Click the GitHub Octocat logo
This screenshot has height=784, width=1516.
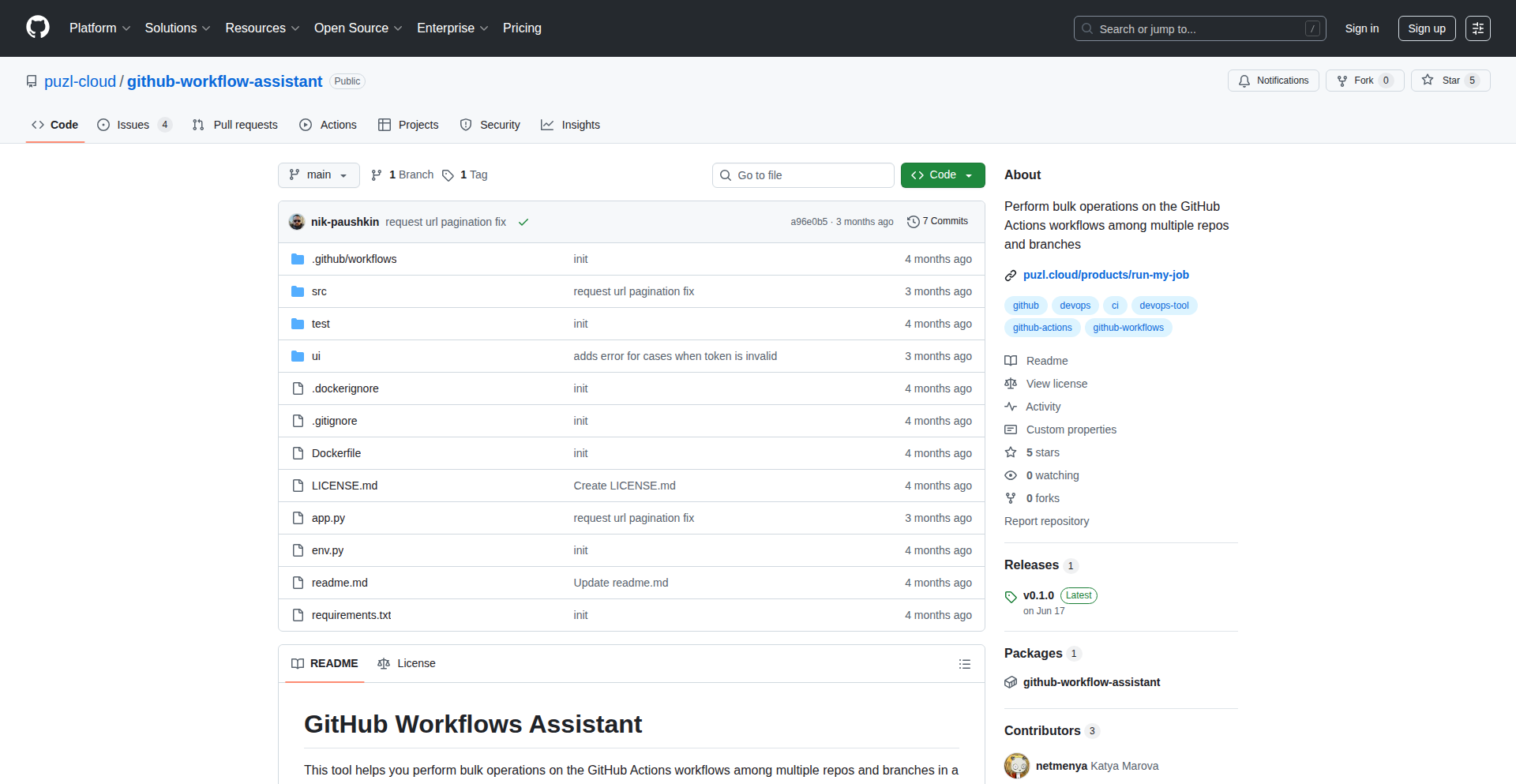tap(36, 28)
